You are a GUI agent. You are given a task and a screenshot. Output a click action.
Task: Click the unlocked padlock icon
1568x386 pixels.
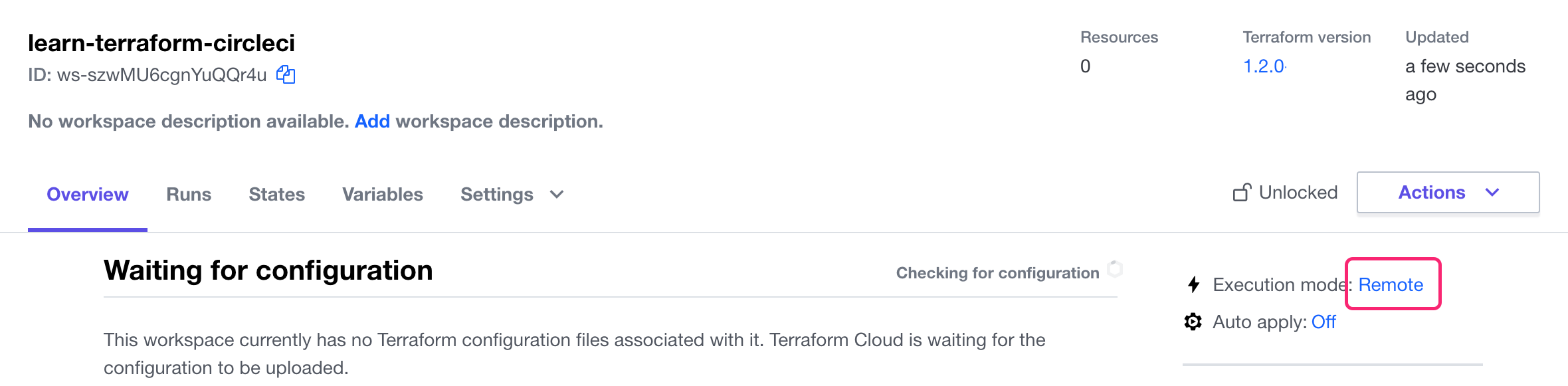(1242, 193)
